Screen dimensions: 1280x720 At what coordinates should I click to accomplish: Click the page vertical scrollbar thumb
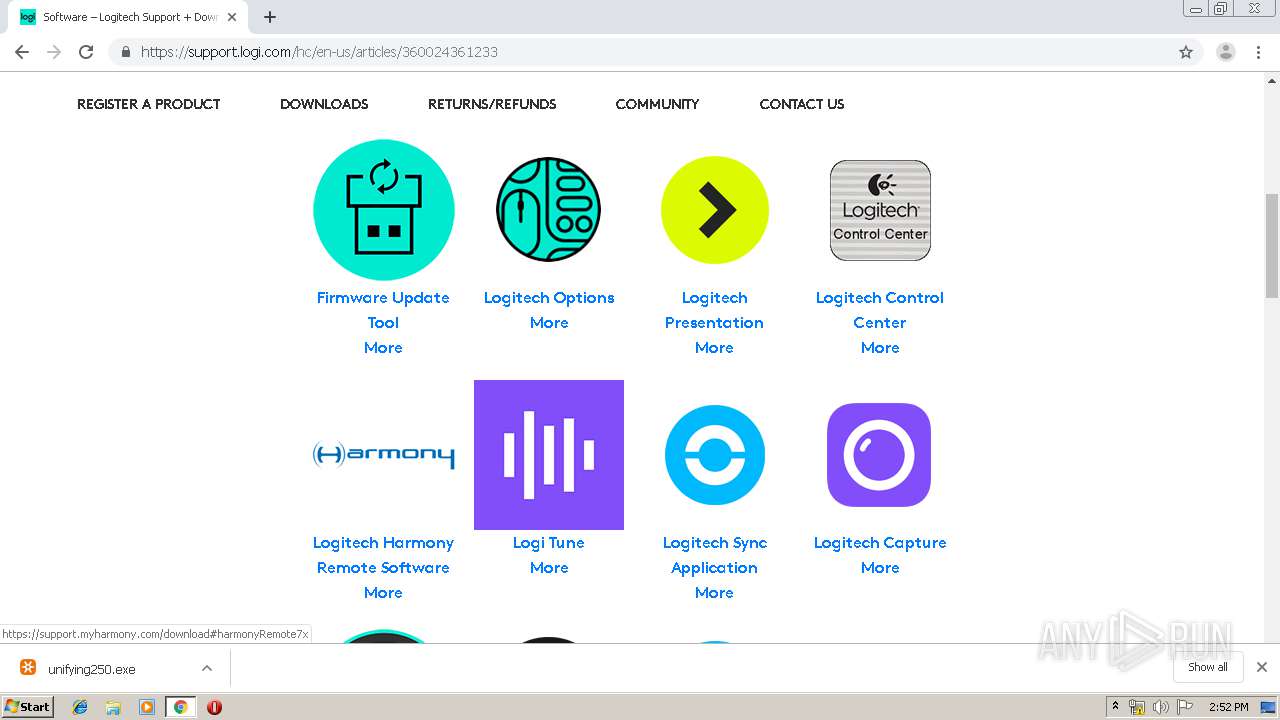point(1272,246)
